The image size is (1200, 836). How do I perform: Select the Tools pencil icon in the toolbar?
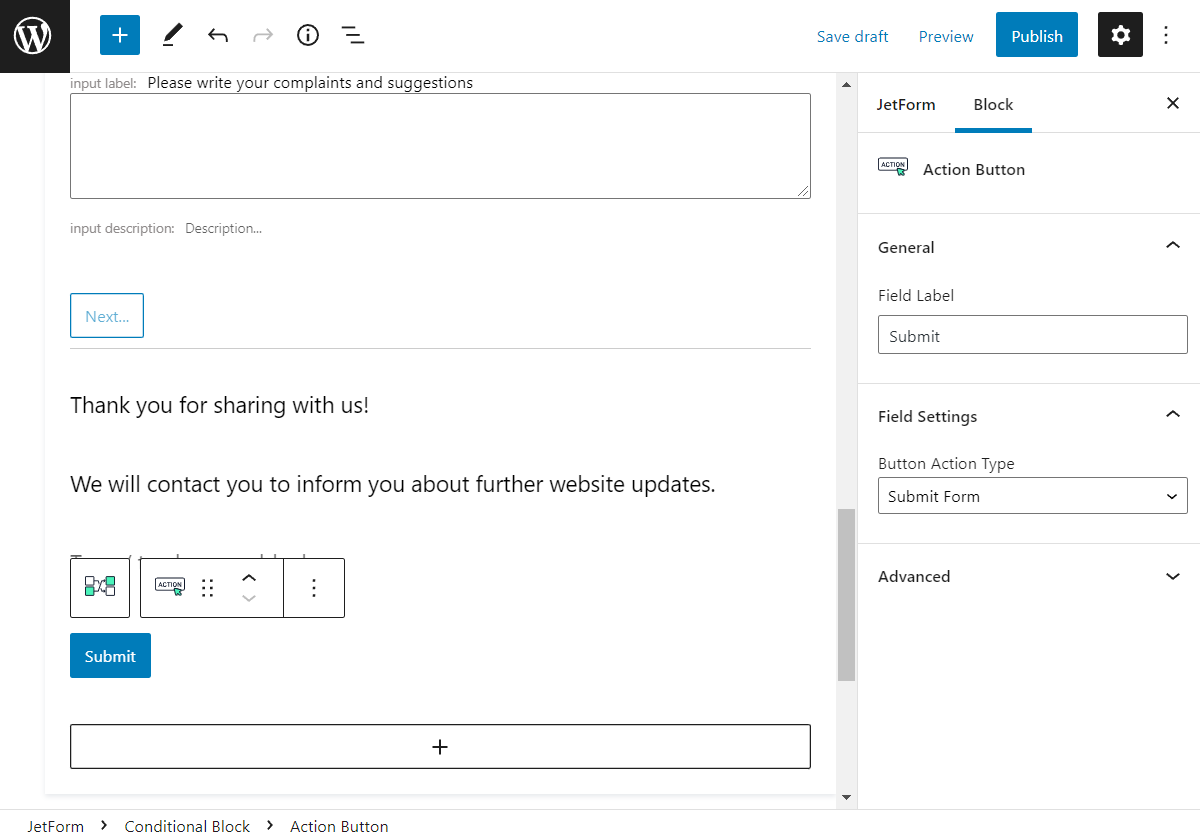click(x=171, y=35)
